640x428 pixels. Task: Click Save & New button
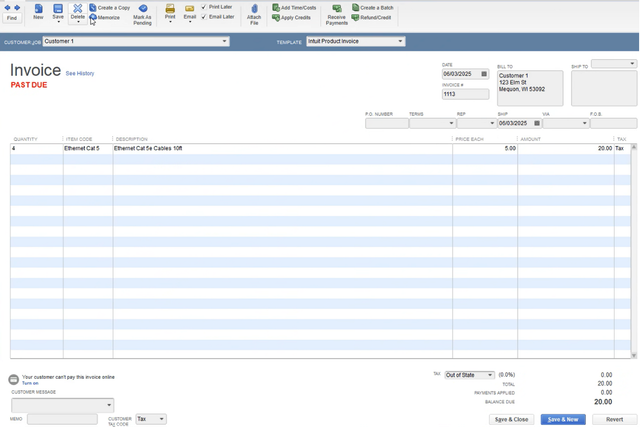click(x=563, y=419)
